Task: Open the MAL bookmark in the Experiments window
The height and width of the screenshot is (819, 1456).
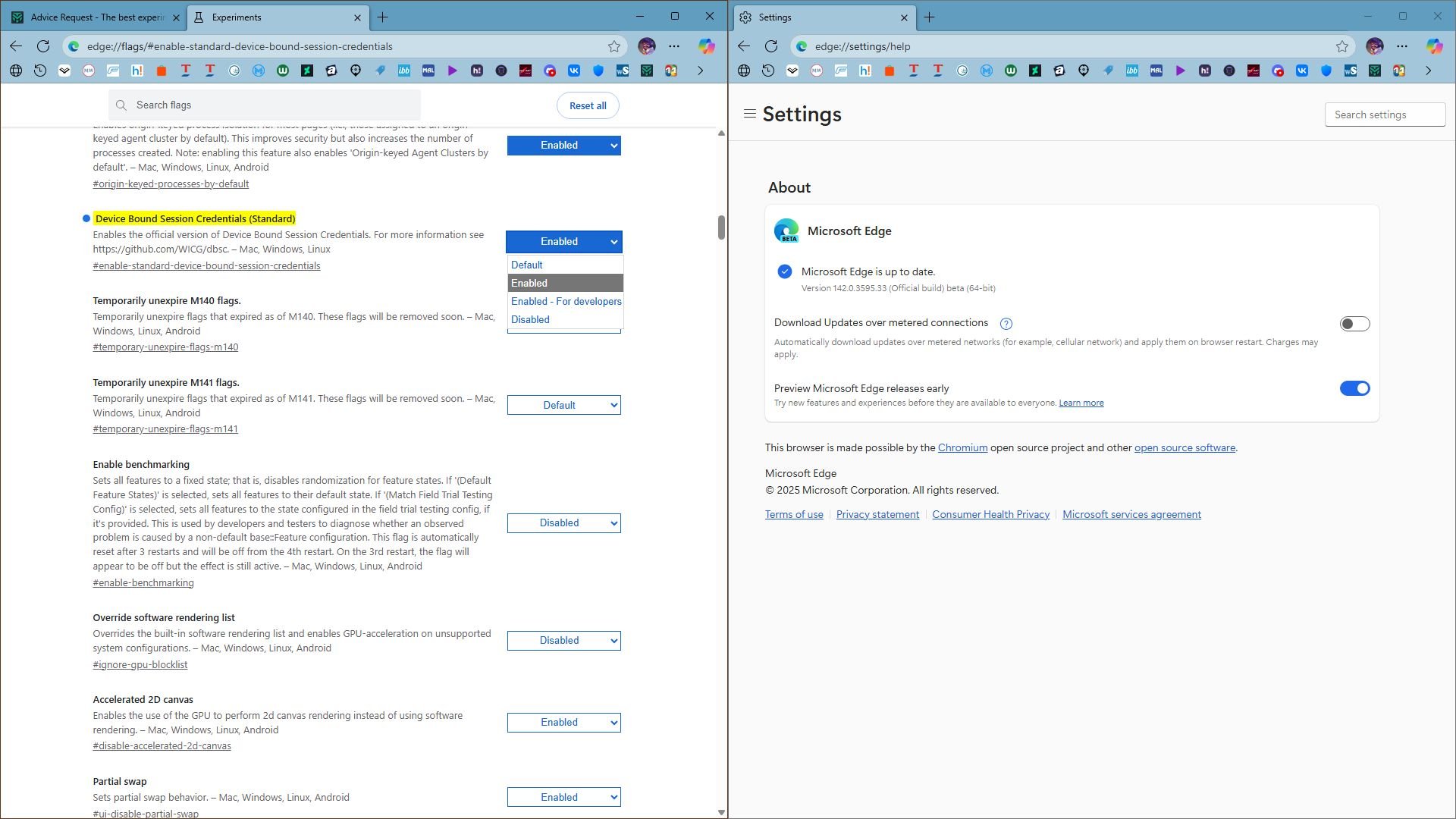Action: pyautogui.click(x=428, y=71)
